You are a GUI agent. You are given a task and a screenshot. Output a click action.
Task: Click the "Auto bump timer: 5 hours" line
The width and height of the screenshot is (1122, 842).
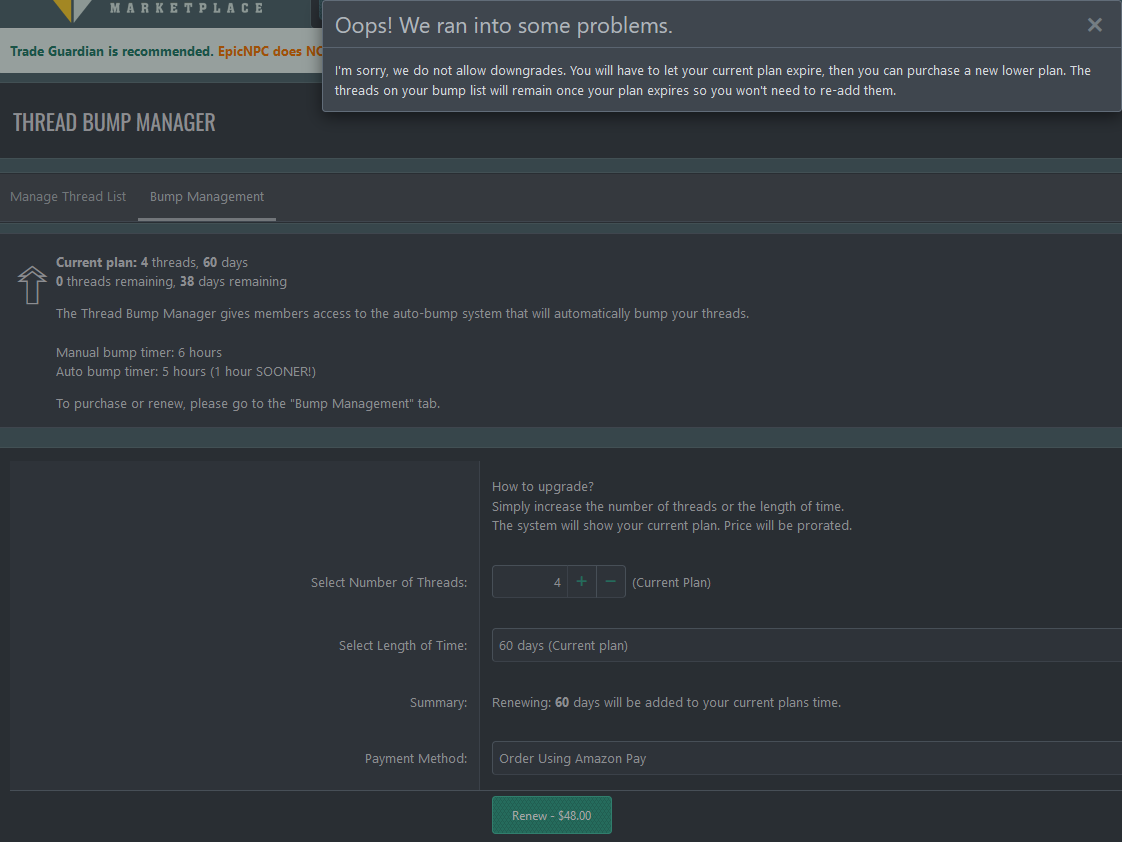click(x=185, y=372)
